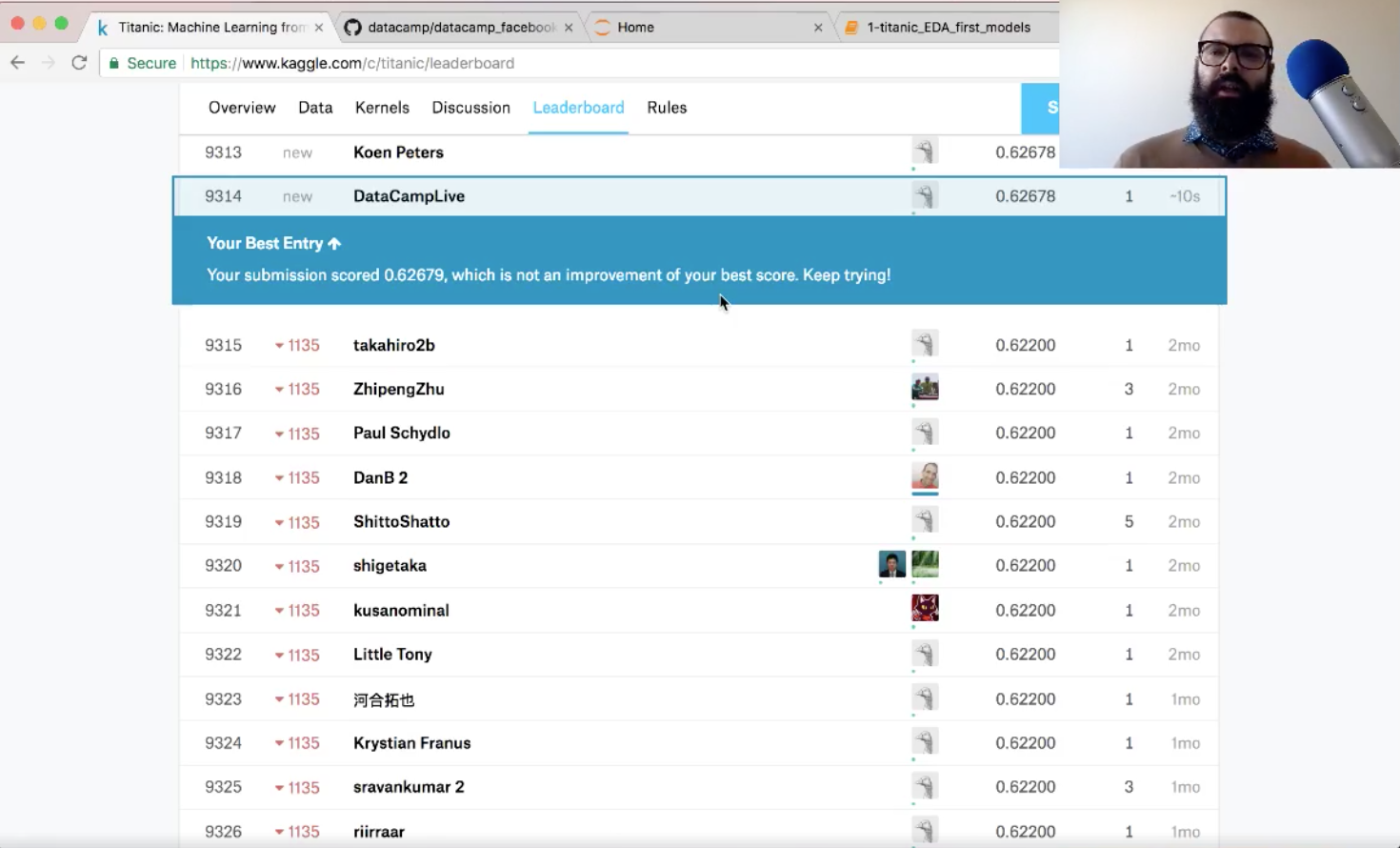Click the up arrow beside Your Best Entry
The height and width of the screenshot is (848, 1400).
(334, 244)
